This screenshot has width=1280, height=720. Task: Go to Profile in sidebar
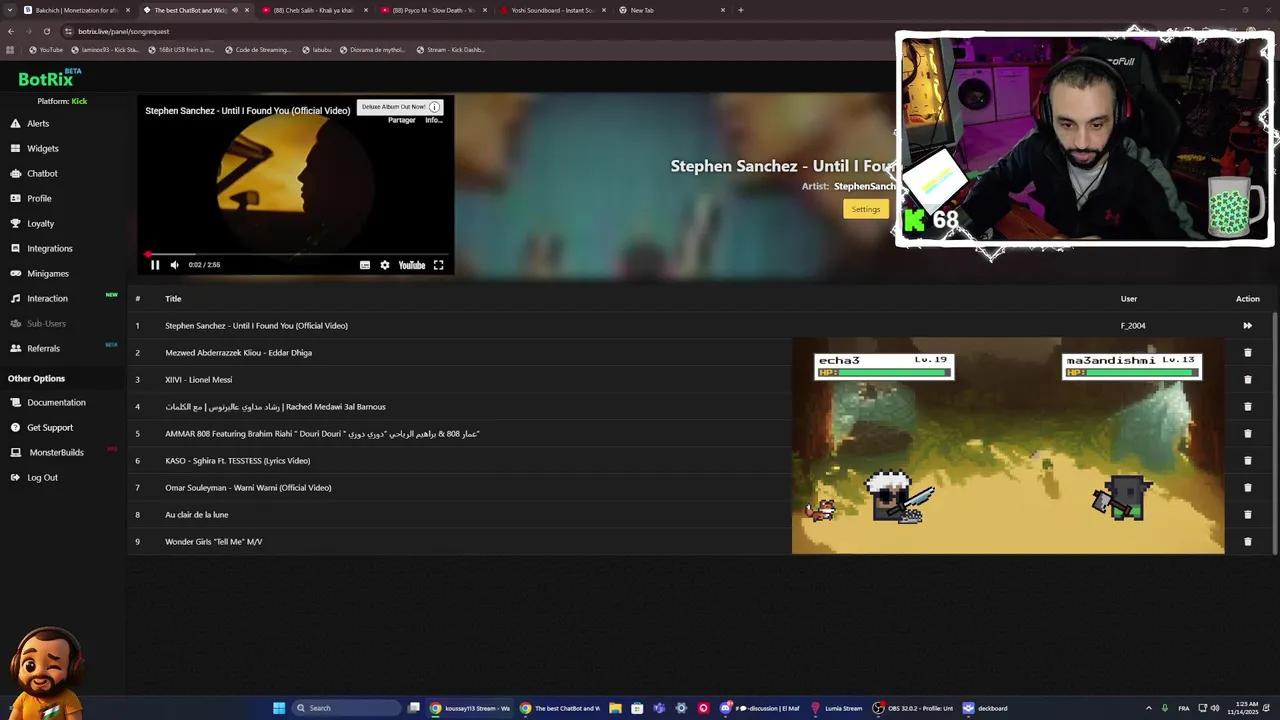tap(39, 198)
